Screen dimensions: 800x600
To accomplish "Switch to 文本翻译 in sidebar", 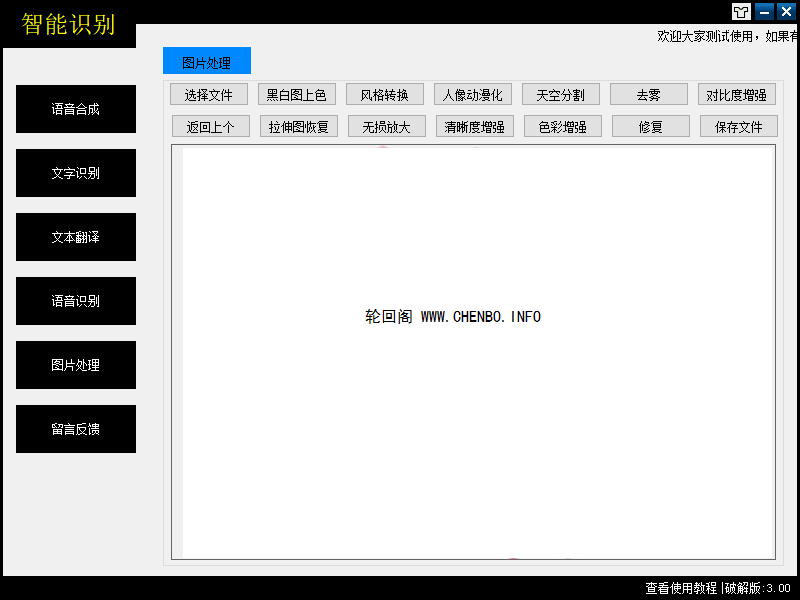I will 76,237.
